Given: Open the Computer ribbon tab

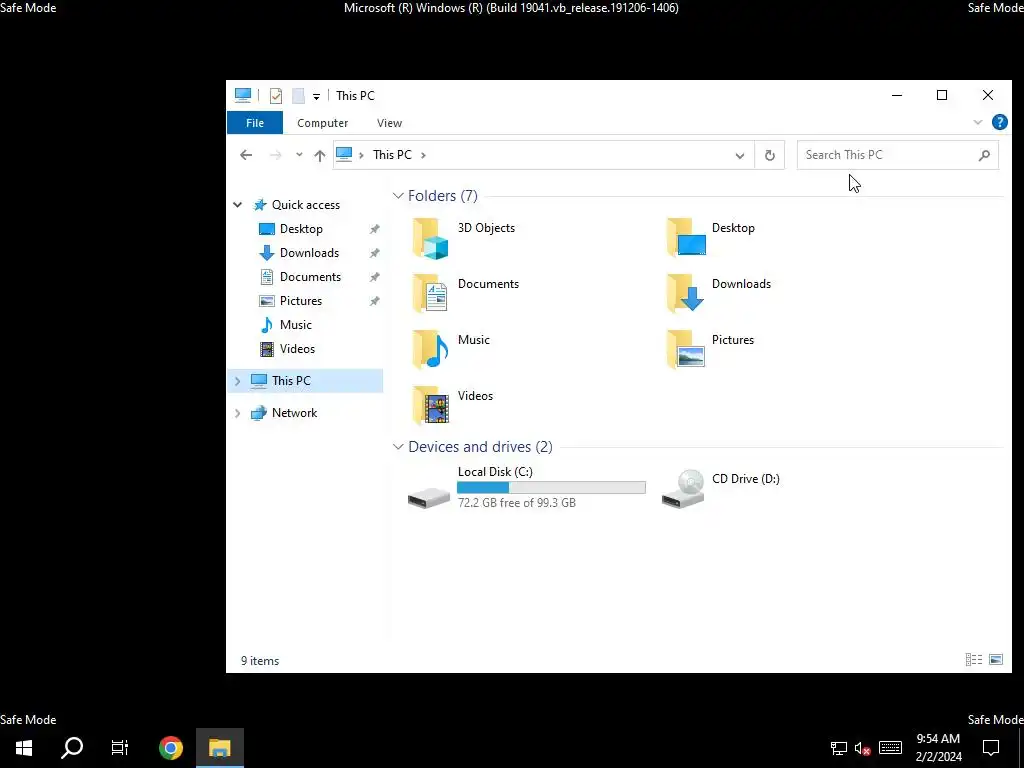Looking at the screenshot, I should pos(323,123).
